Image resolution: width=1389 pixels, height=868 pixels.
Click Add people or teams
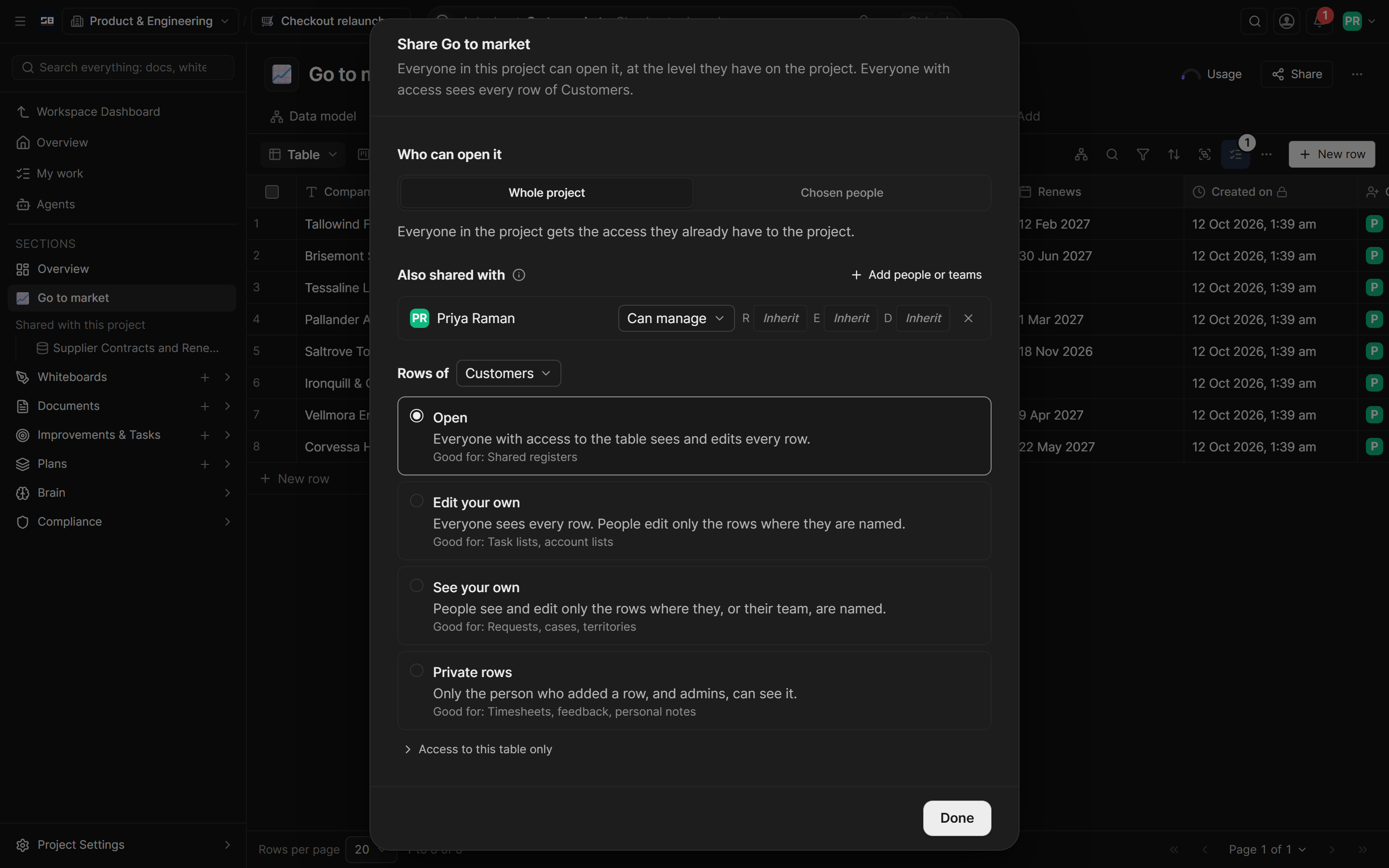tap(917, 275)
